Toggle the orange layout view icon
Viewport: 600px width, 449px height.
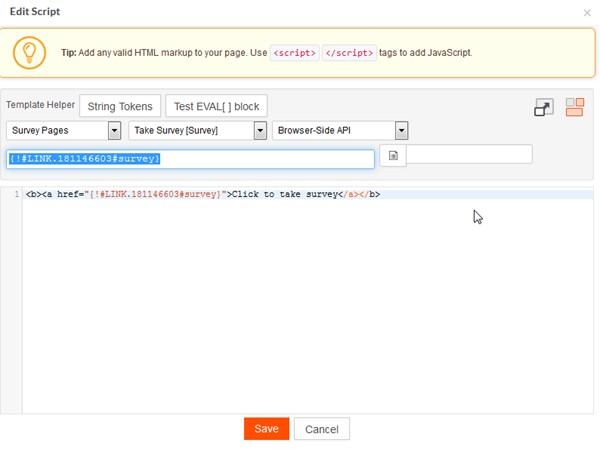coord(574,107)
